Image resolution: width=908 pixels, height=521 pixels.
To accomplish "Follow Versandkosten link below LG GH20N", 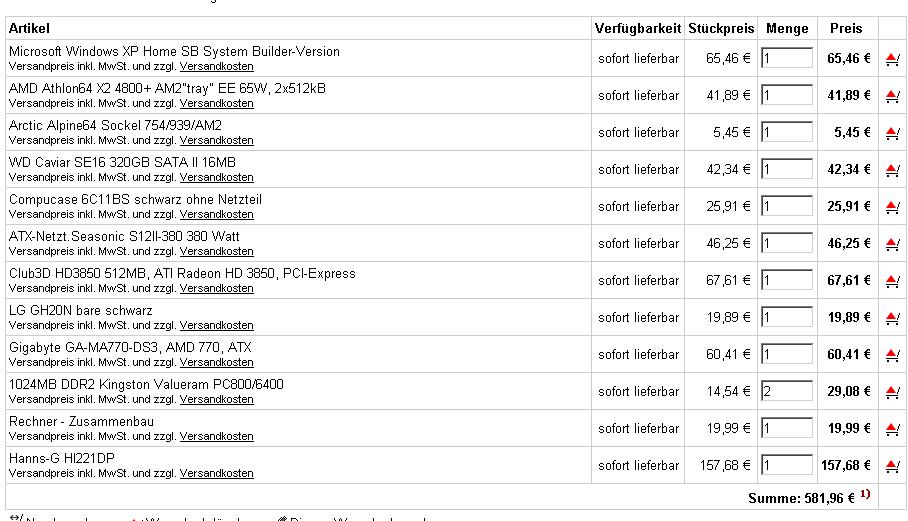I will 216,325.
